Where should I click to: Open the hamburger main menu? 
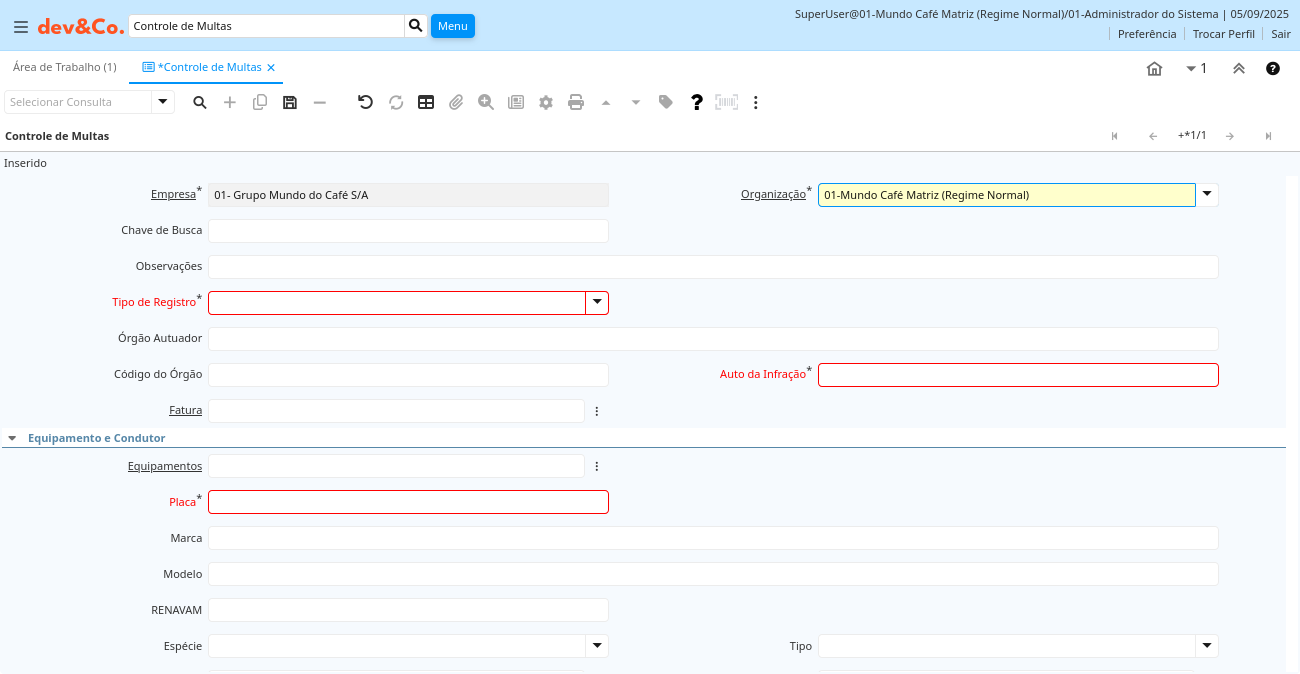click(x=21, y=27)
